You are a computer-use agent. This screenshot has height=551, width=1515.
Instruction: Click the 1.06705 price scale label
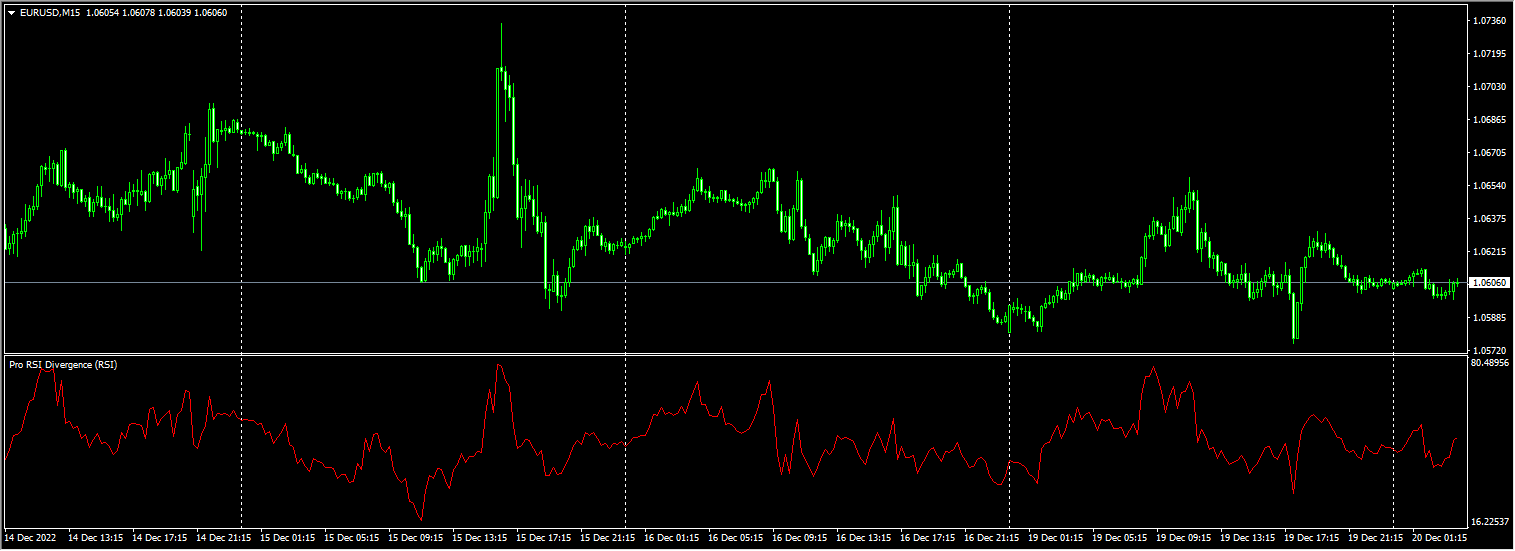1490,153
